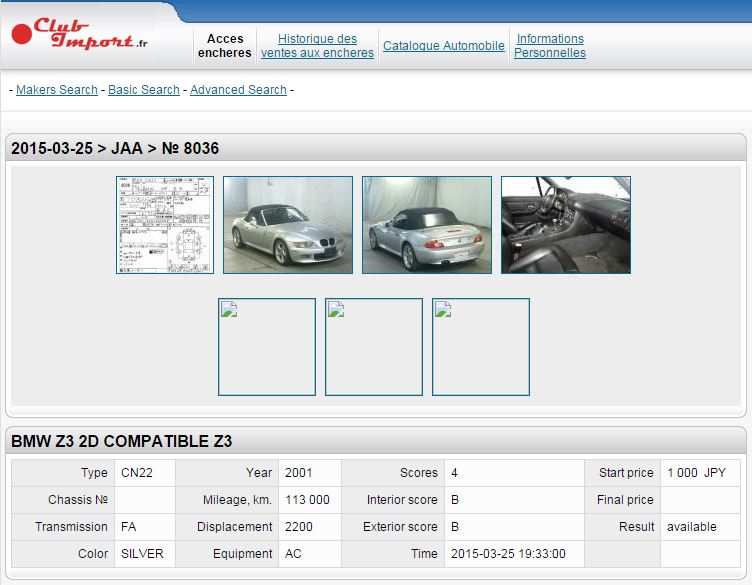
Task: Click the first broken image placeholder
Action: coord(267,347)
